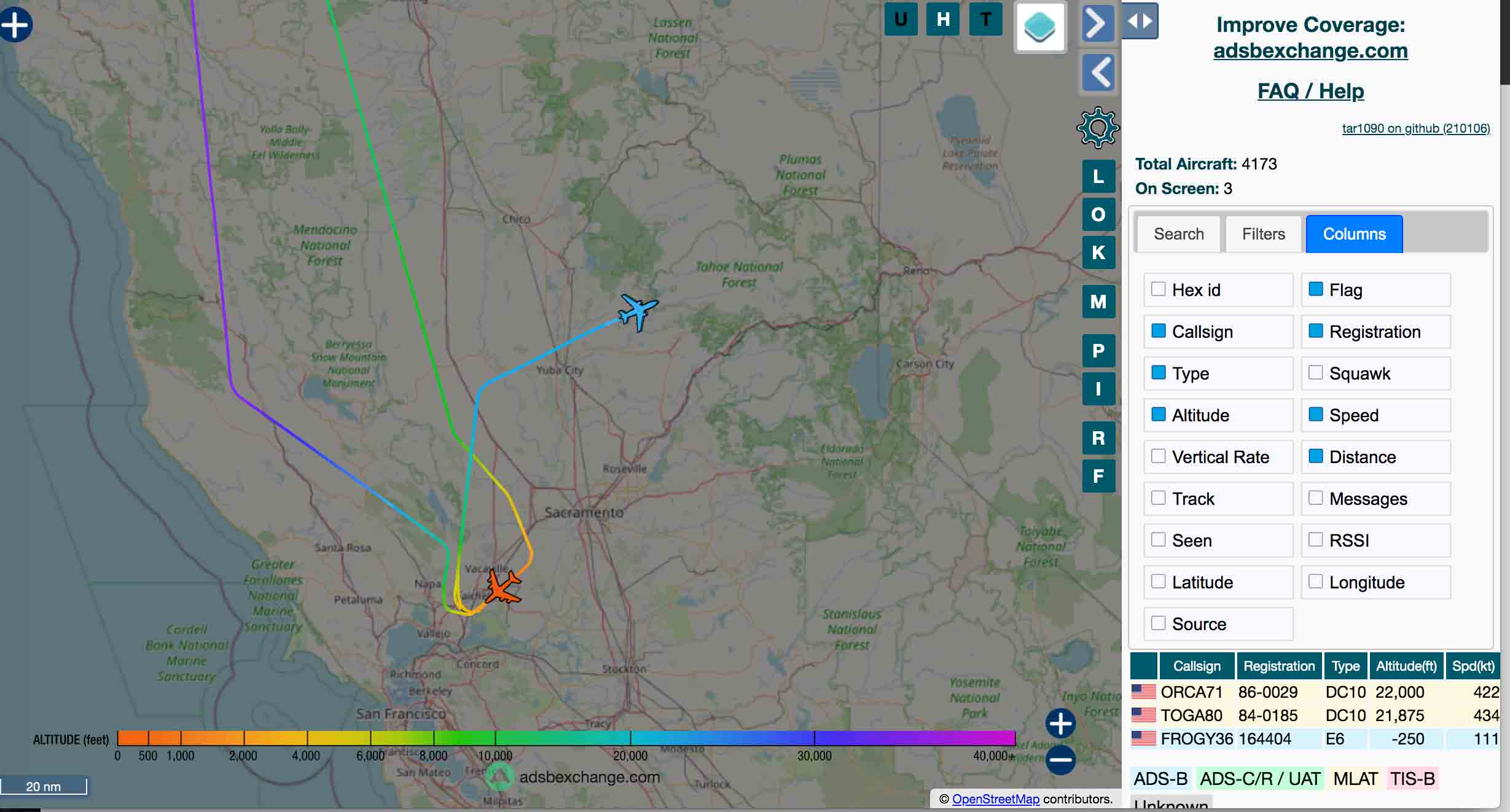This screenshot has height=812, width=1510.
Task: Click the O map option button
Action: (1098, 214)
